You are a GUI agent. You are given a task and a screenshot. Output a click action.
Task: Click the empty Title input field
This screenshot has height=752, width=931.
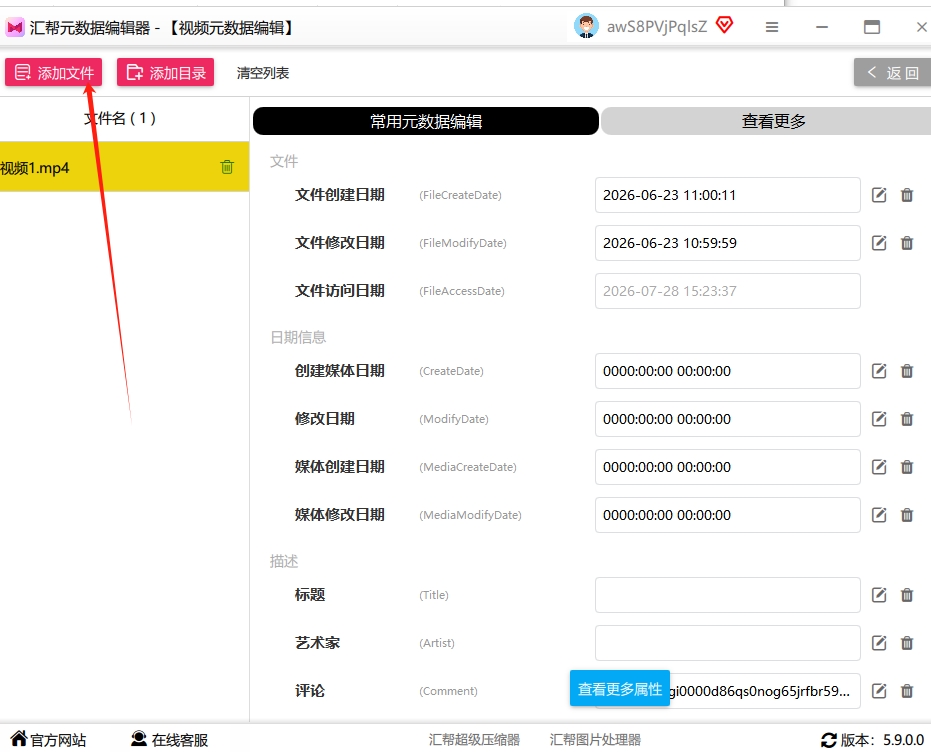pyautogui.click(x=727, y=595)
